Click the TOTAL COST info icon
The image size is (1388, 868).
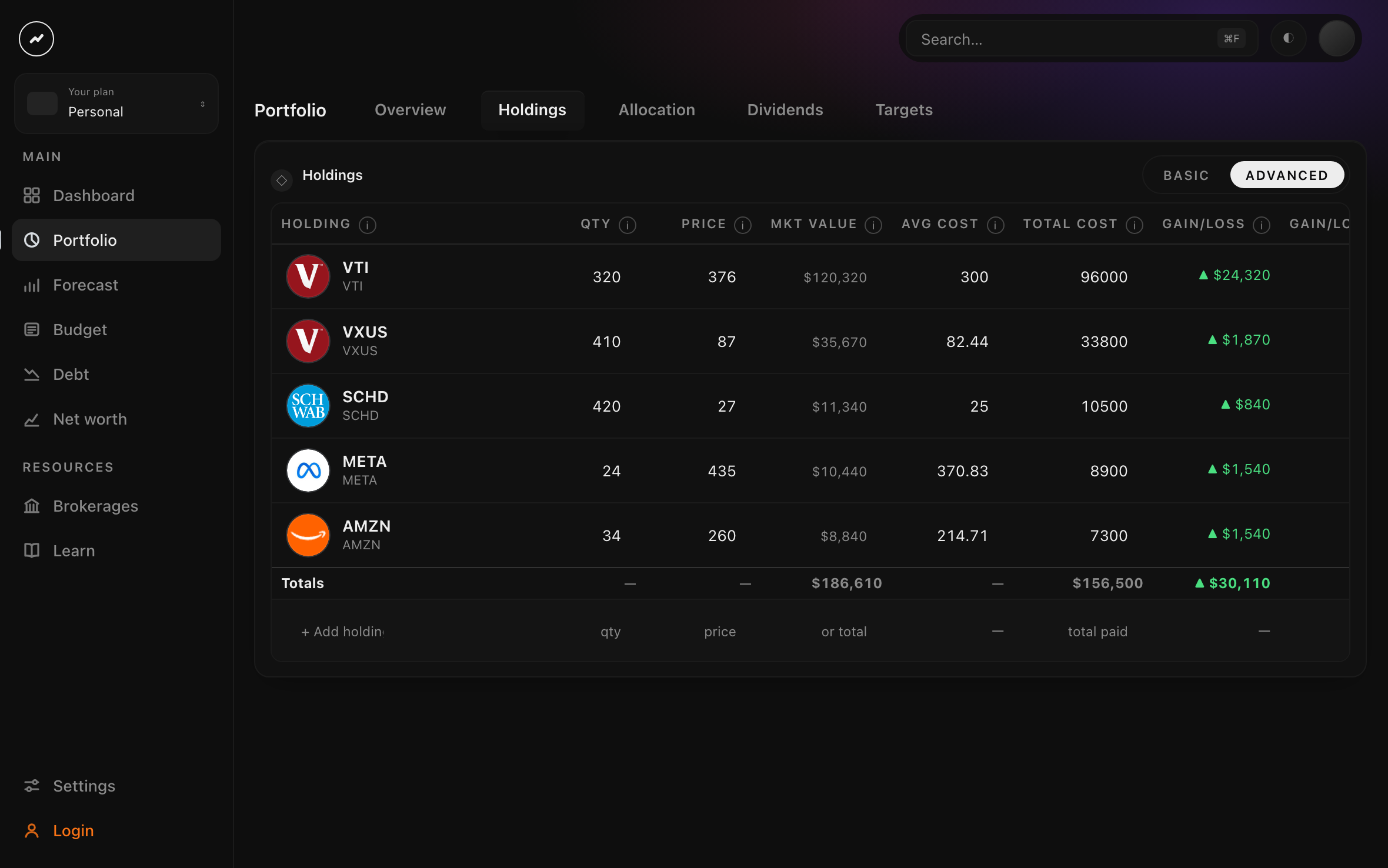(1135, 225)
